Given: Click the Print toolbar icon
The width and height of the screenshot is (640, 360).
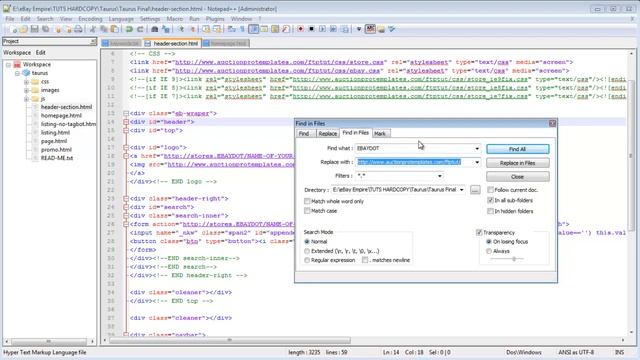Looking at the screenshot, I should tap(78, 29).
